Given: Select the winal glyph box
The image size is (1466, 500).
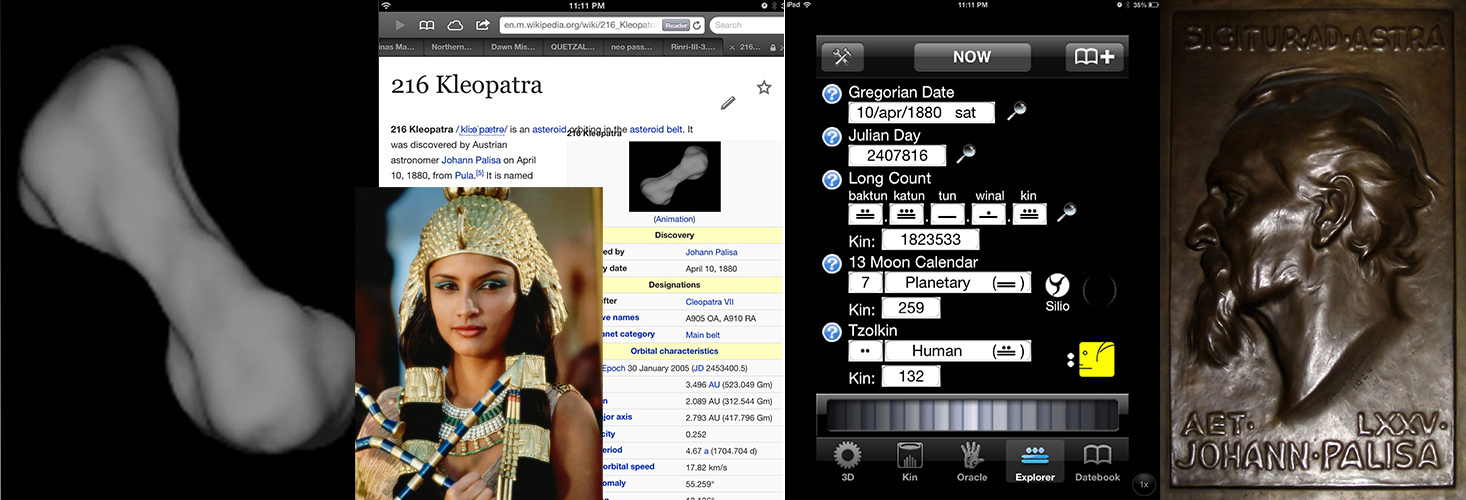Looking at the screenshot, I should (x=988, y=214).
